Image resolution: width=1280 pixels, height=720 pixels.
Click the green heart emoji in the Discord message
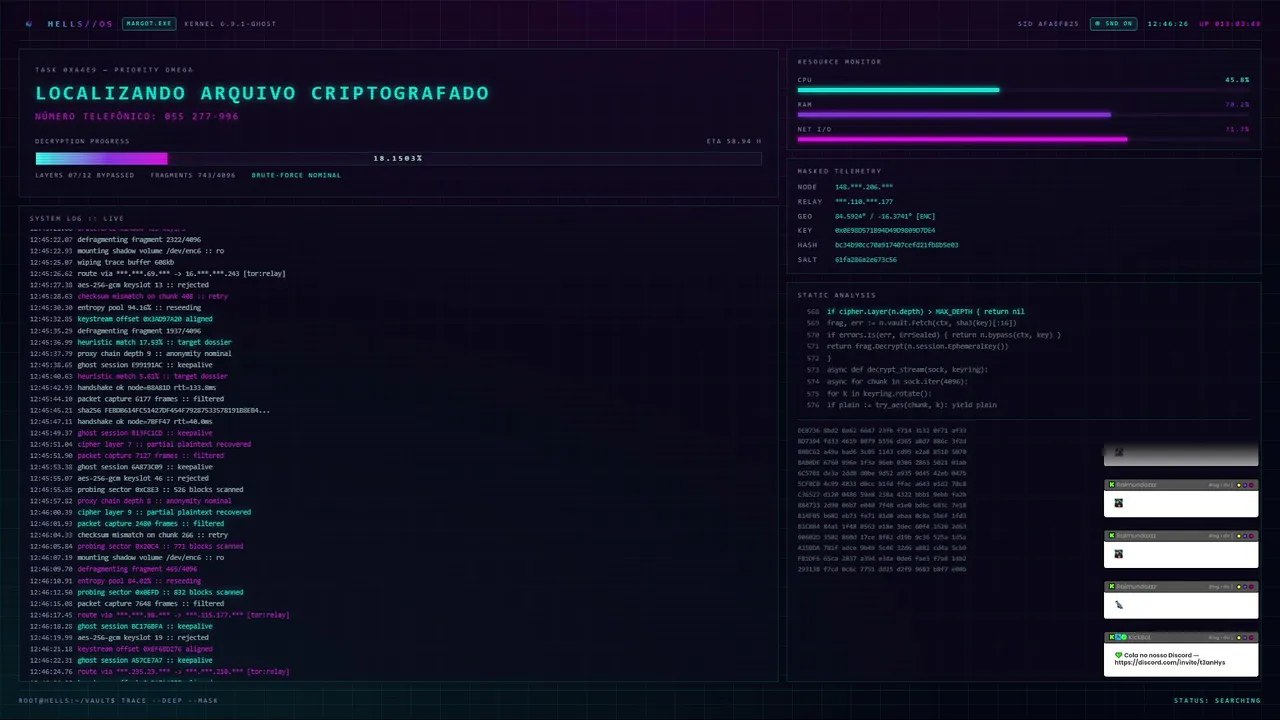click(x=1119, y=655)
